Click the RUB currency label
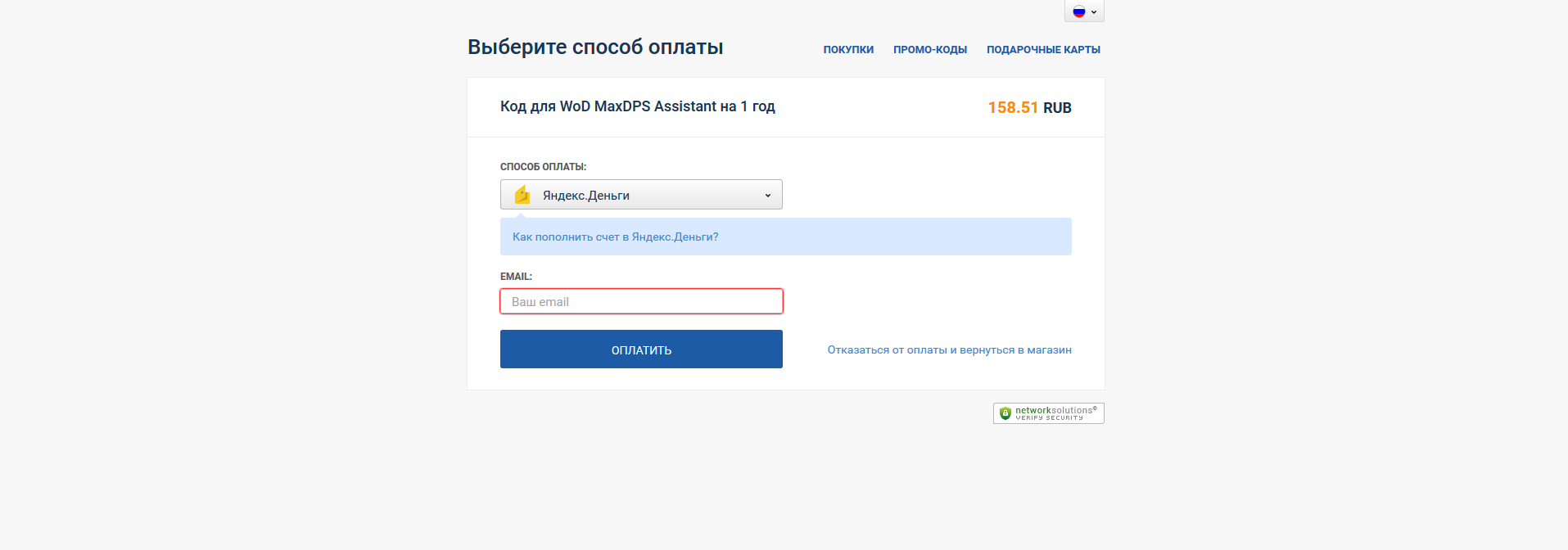 [1057, 108]
